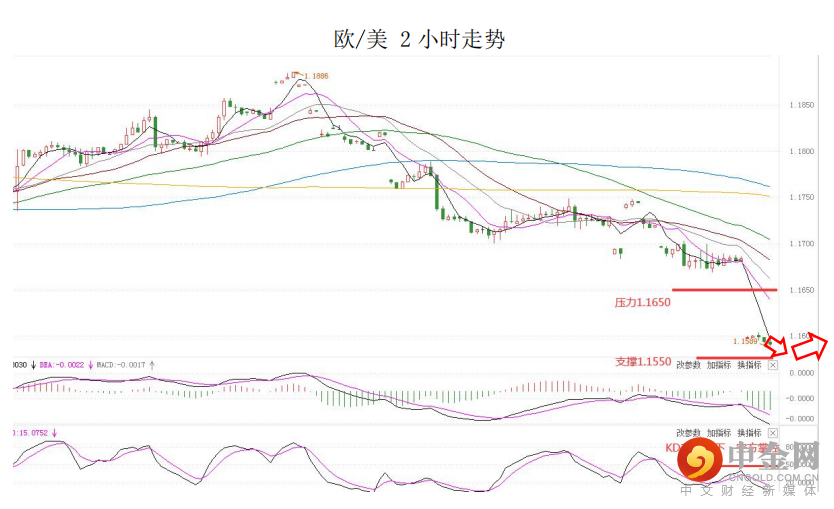Click the round 中金网 swirl logo

pyautogui.click(x=700, y=459)
